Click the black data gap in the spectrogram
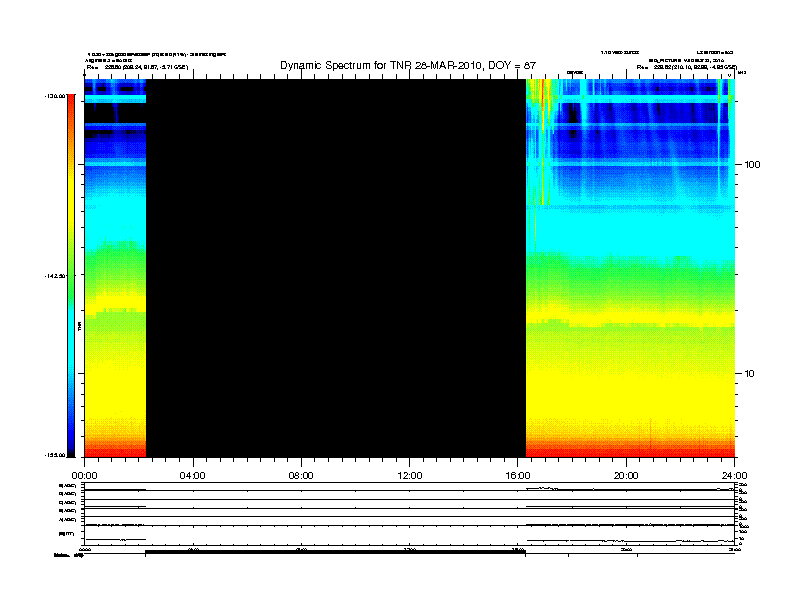 [x=336, y=268]
